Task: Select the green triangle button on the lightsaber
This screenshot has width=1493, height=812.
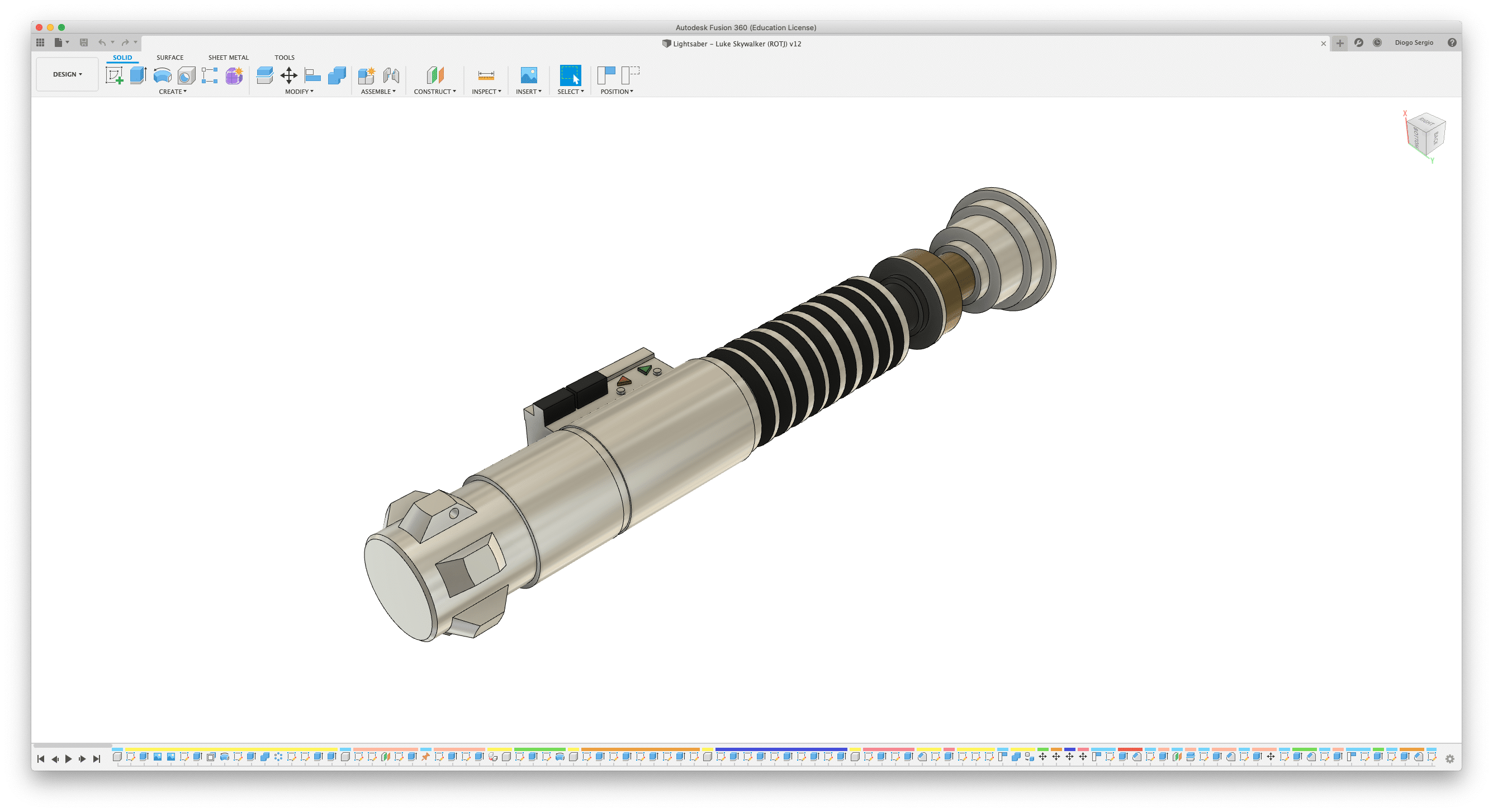Action: coord(644,369)
